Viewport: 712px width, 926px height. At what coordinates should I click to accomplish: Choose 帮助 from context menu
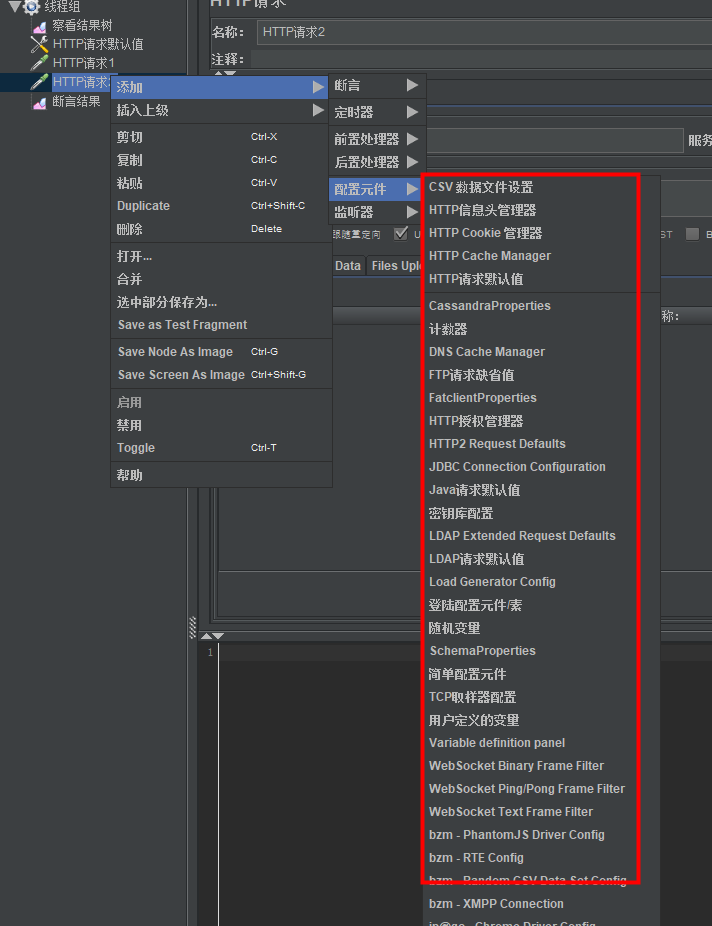(x=221, y=475)
